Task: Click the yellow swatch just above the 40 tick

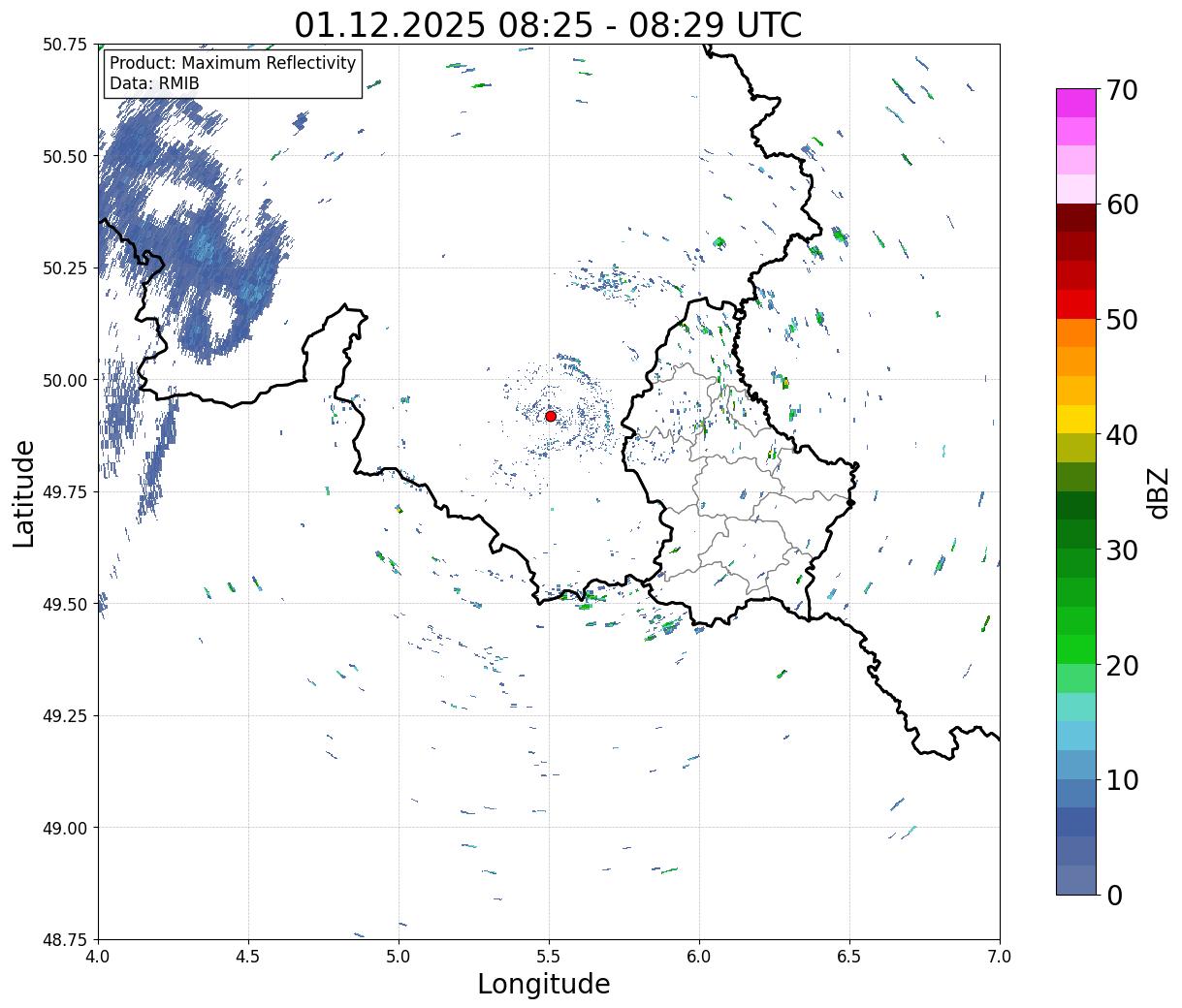Action: [1076, 420]
